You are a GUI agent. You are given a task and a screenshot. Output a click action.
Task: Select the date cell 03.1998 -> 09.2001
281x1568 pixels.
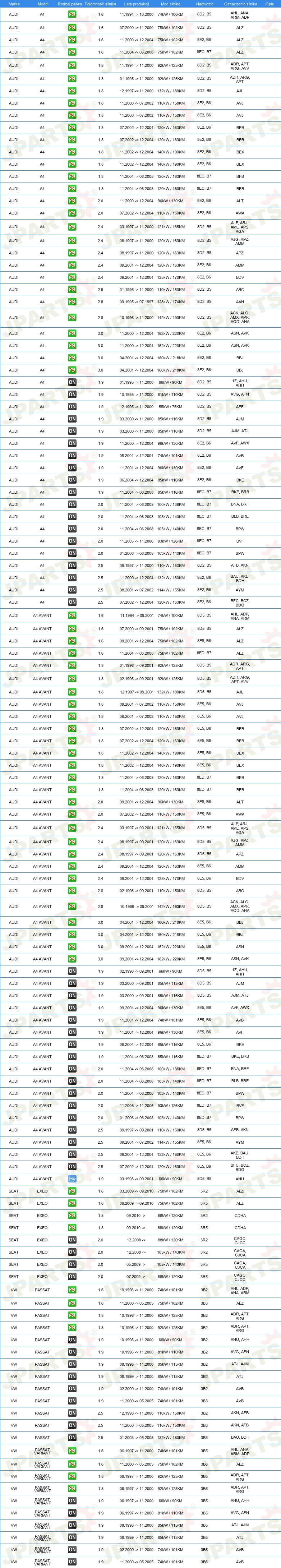click(136, 1179)
